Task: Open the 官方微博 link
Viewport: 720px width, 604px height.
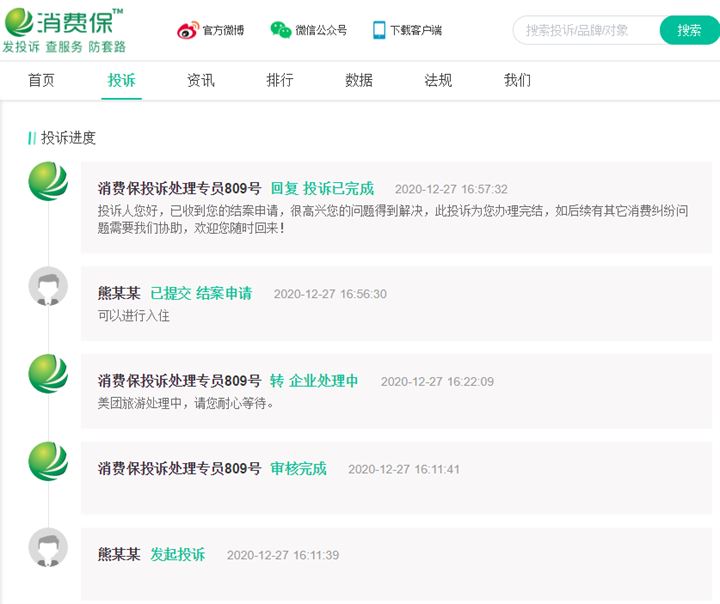Action: point(223,31)
